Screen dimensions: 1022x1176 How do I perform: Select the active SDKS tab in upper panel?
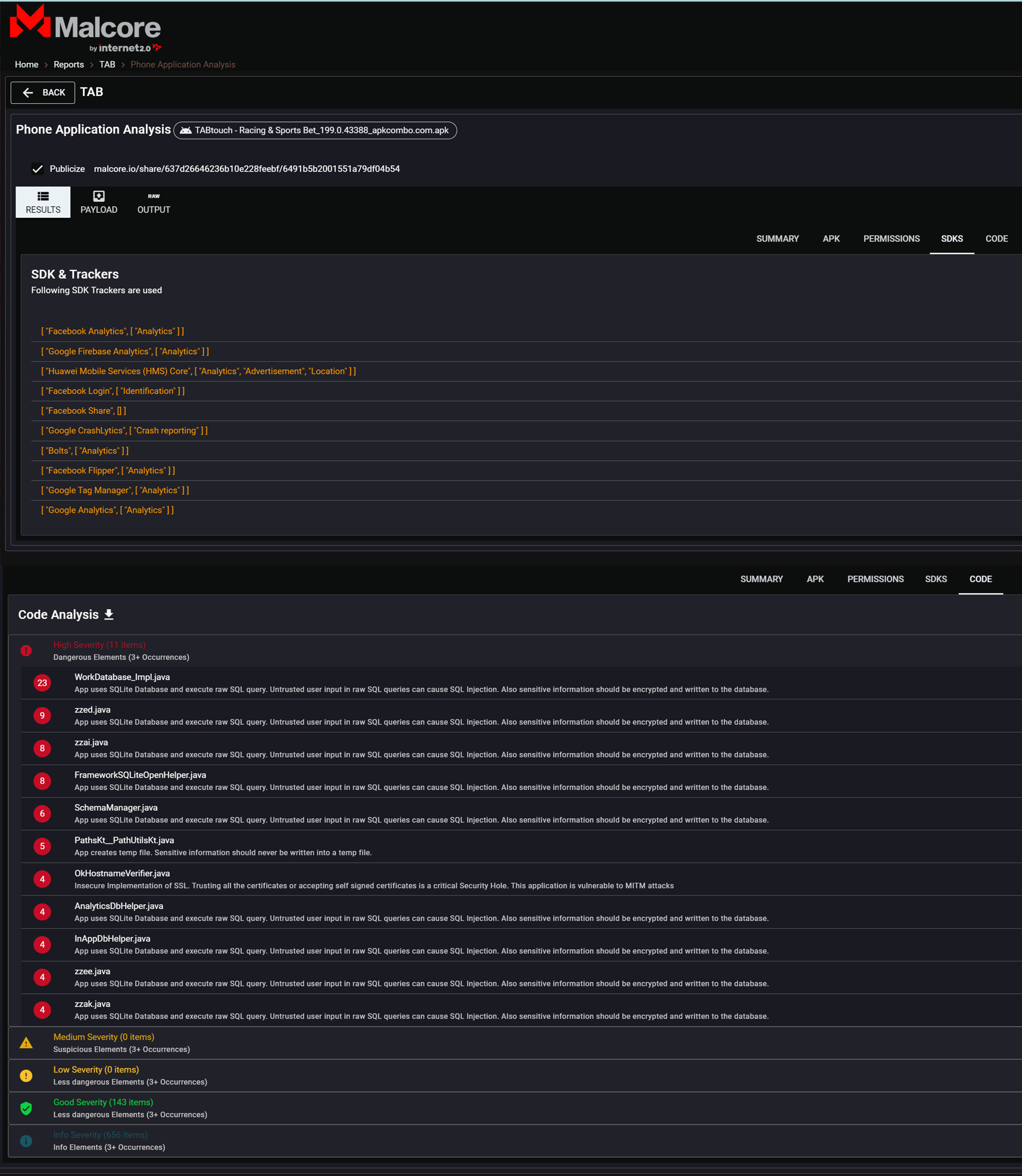tap(952, 238)
